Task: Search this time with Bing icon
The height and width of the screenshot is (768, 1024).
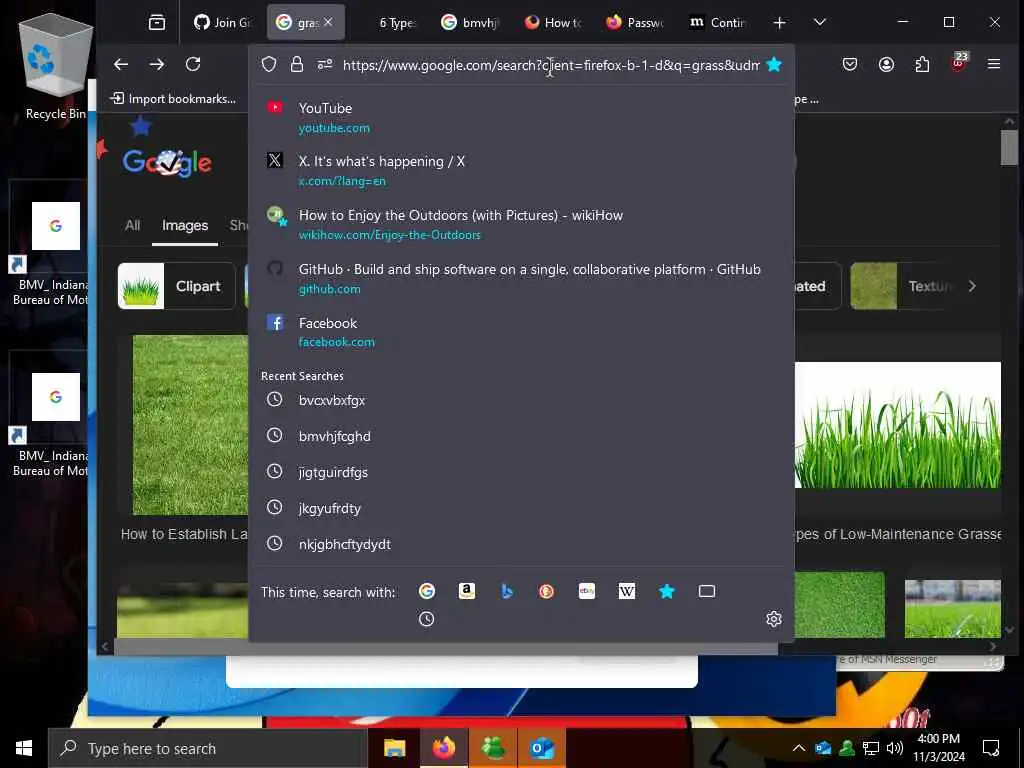Action: pos(507,591)
